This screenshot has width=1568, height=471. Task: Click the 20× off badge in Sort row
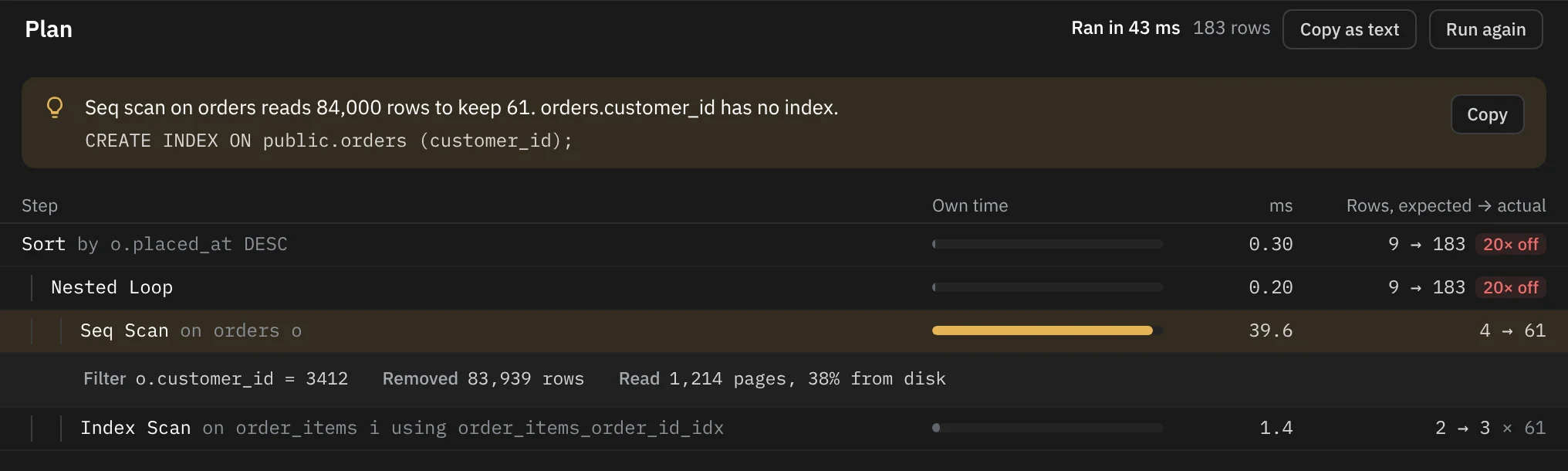click(x=1510, y=245)
